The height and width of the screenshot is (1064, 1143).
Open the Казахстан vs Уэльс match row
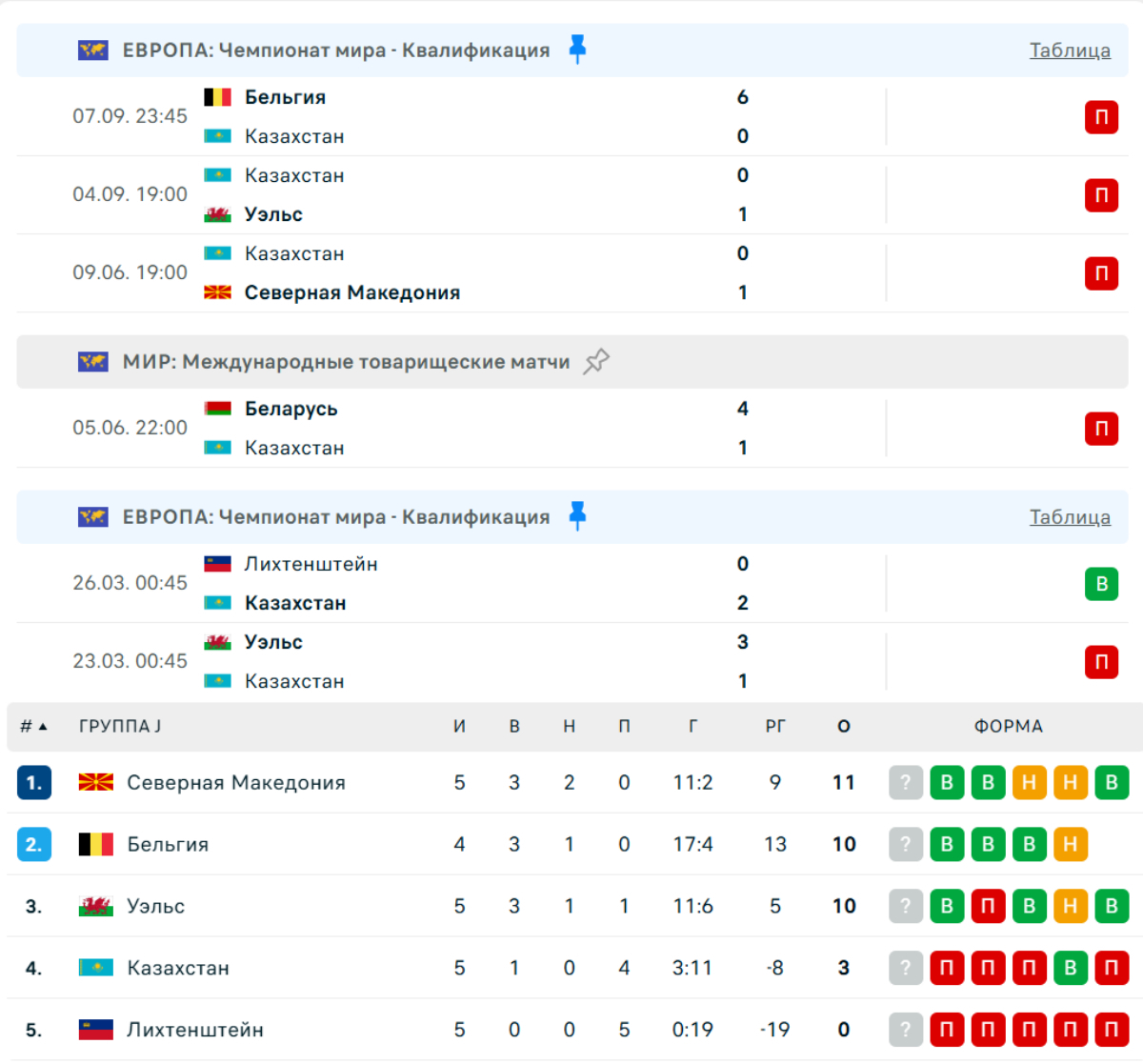tap(572, 194)
